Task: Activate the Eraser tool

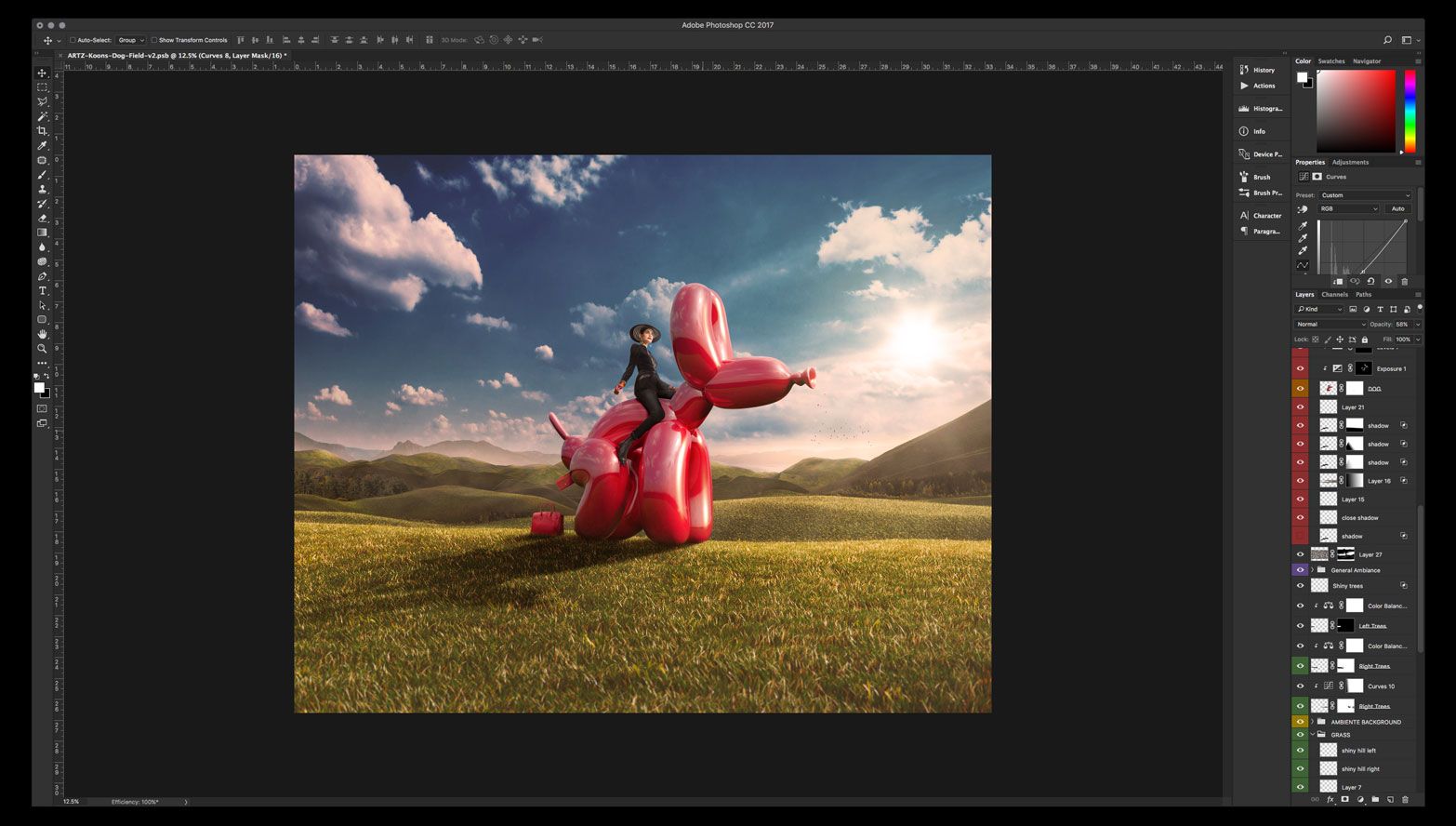Action: click(x=42, y=218)
